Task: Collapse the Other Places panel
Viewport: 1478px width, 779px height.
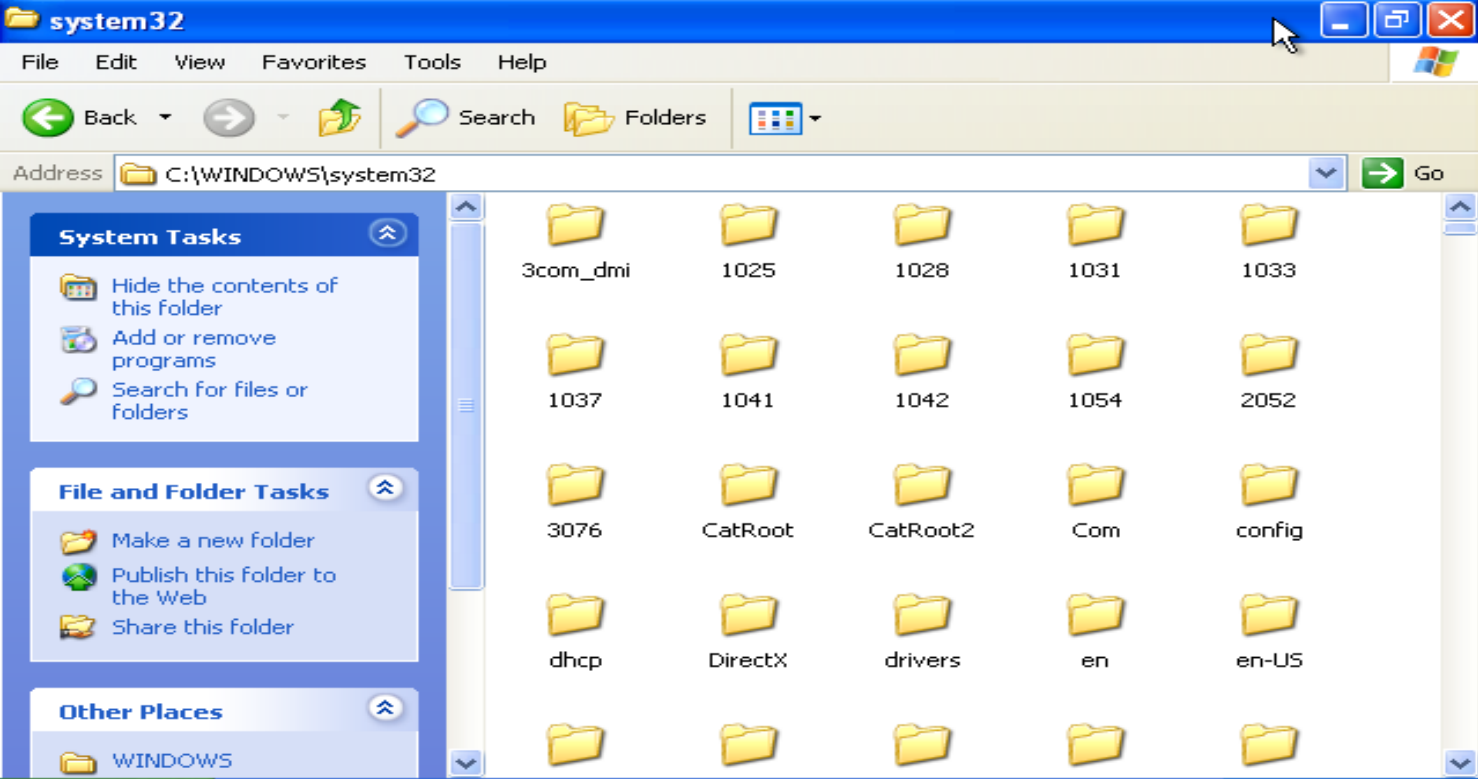Action: pos(386,708)
